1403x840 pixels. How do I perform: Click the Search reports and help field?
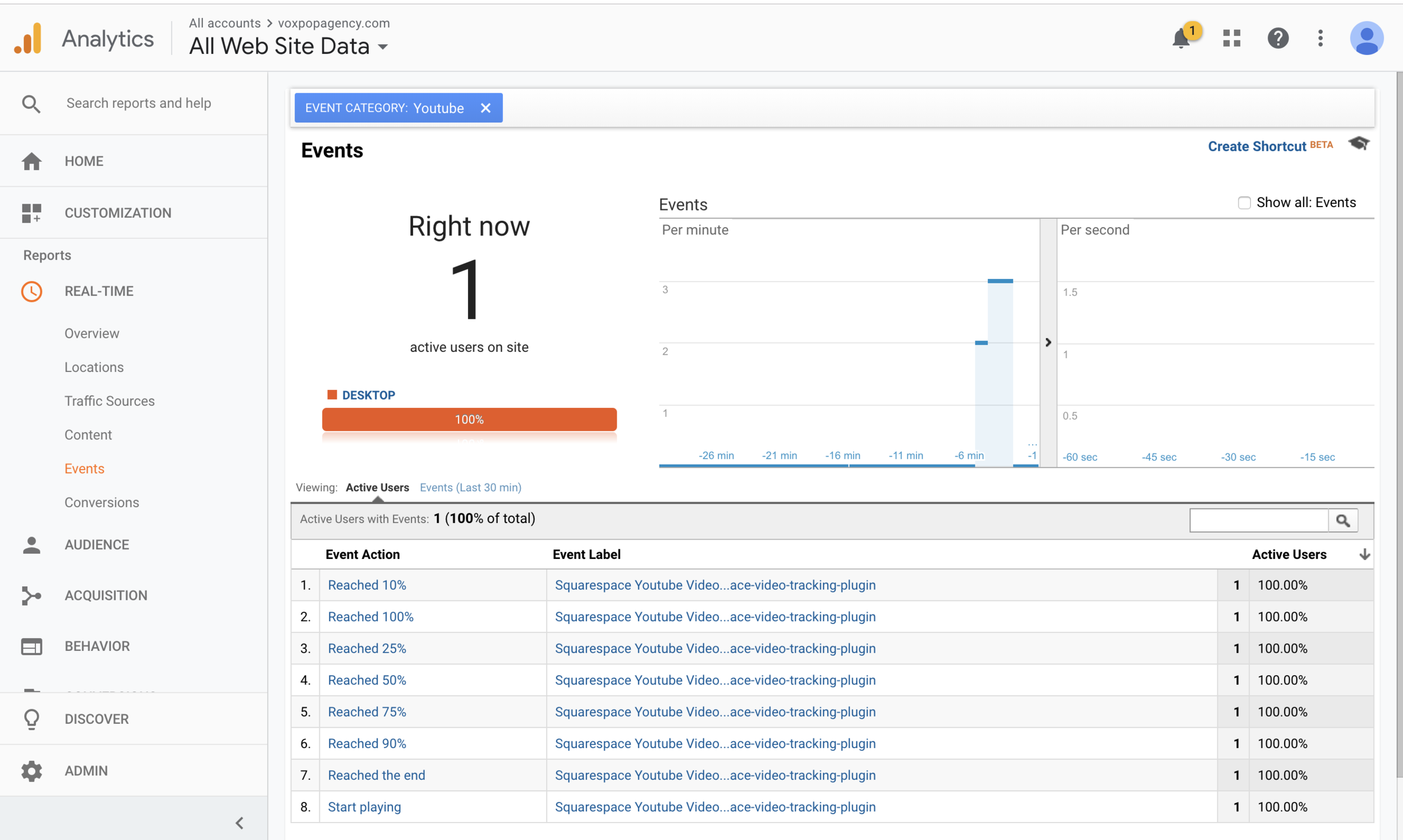pyautogui.click(x=139, y=103)
